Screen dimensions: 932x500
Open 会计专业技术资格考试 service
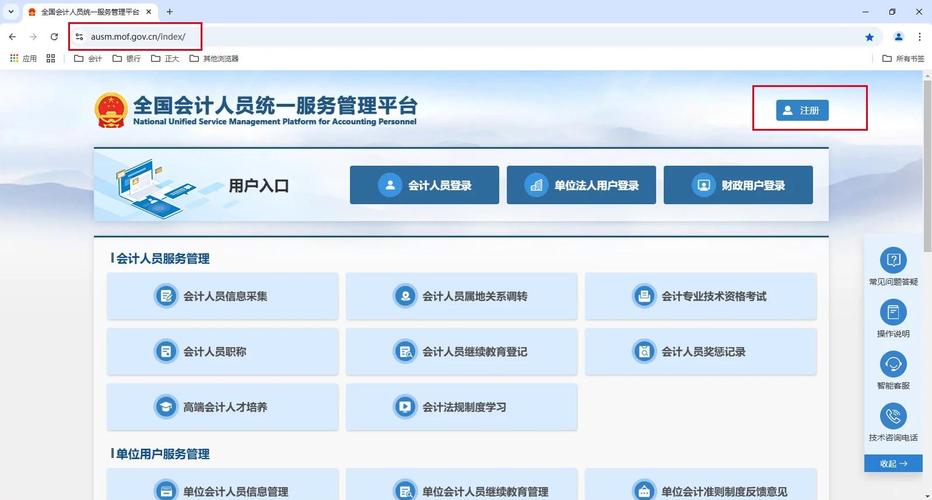(701, 296)
